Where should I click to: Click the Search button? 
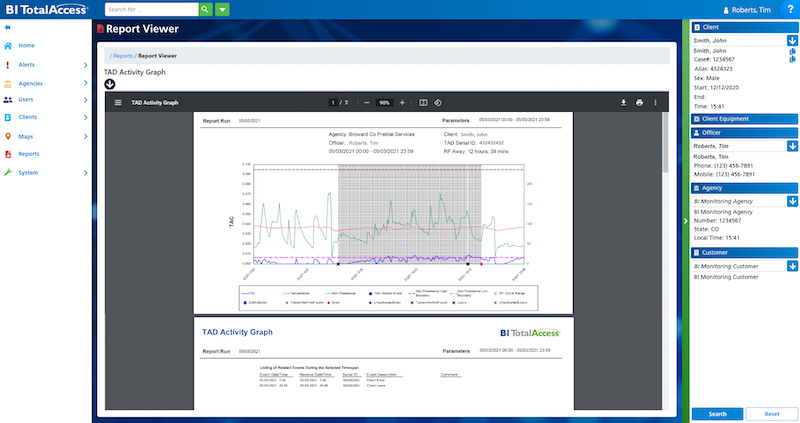tap(717, 413)
